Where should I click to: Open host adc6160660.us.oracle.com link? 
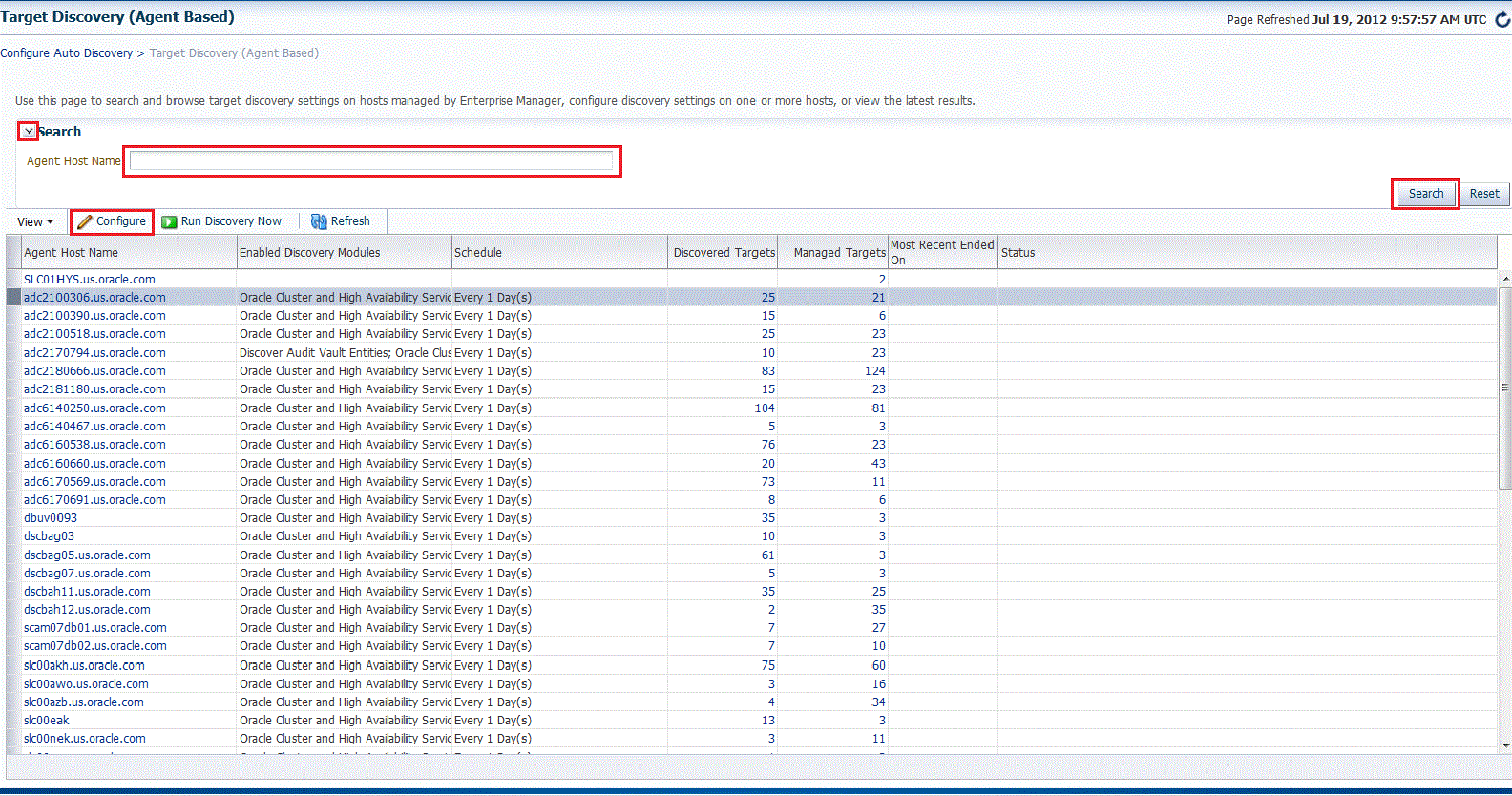[94, 464]
